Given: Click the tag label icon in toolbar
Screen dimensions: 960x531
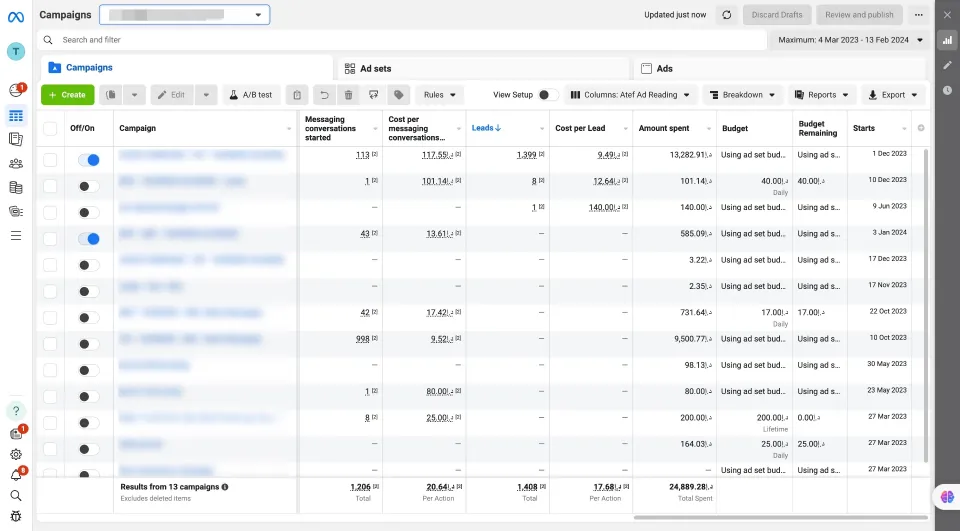Looking at the screenshot, I should point(399,95).
